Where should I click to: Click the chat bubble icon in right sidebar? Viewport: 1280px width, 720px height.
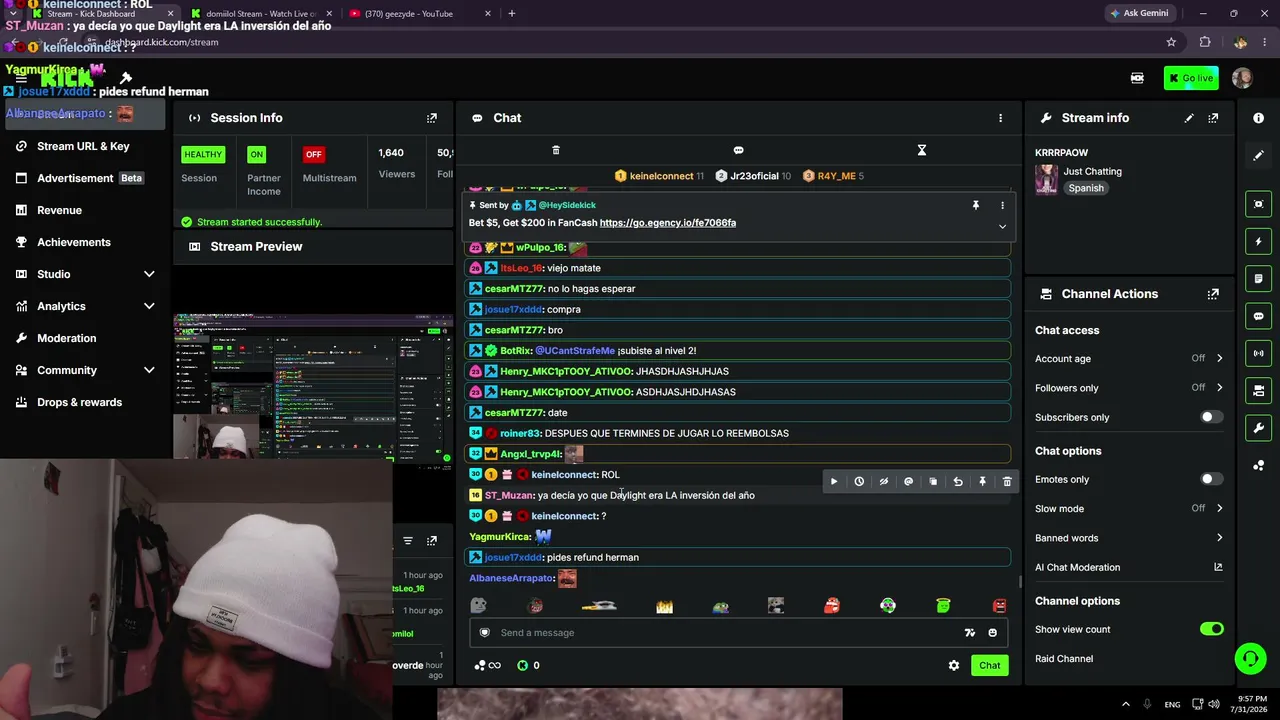(1258, 316)
